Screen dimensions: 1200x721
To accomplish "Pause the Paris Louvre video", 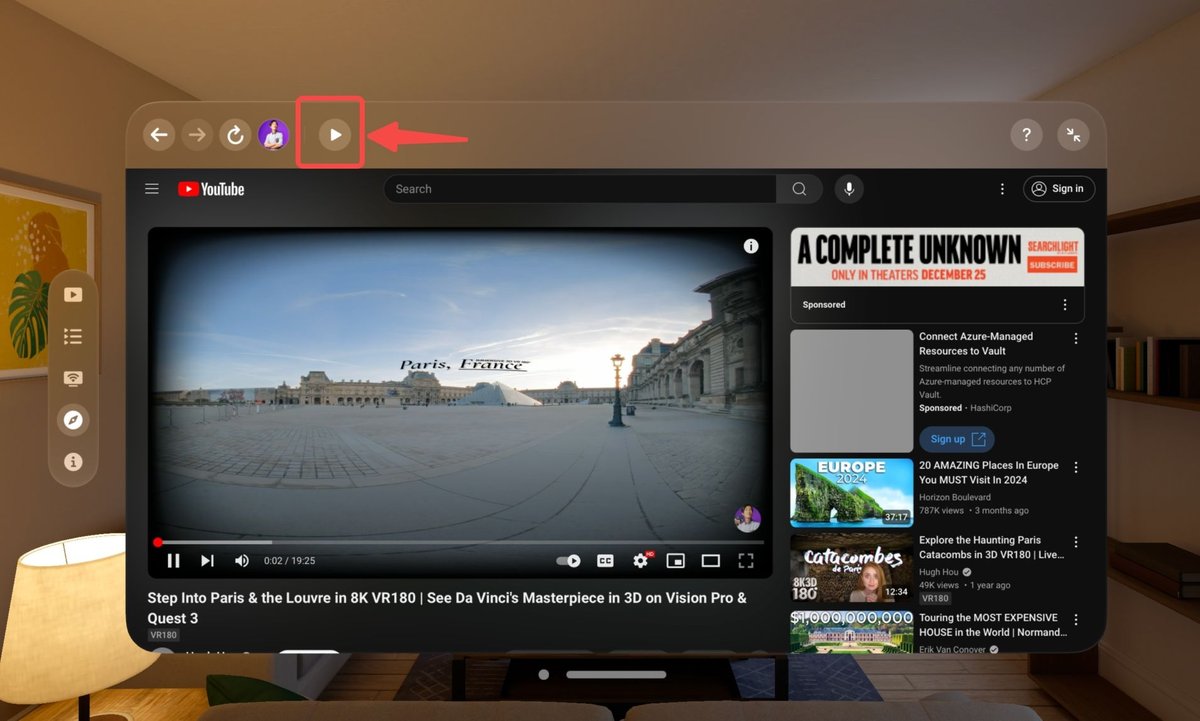I will (x=173, y=561).
